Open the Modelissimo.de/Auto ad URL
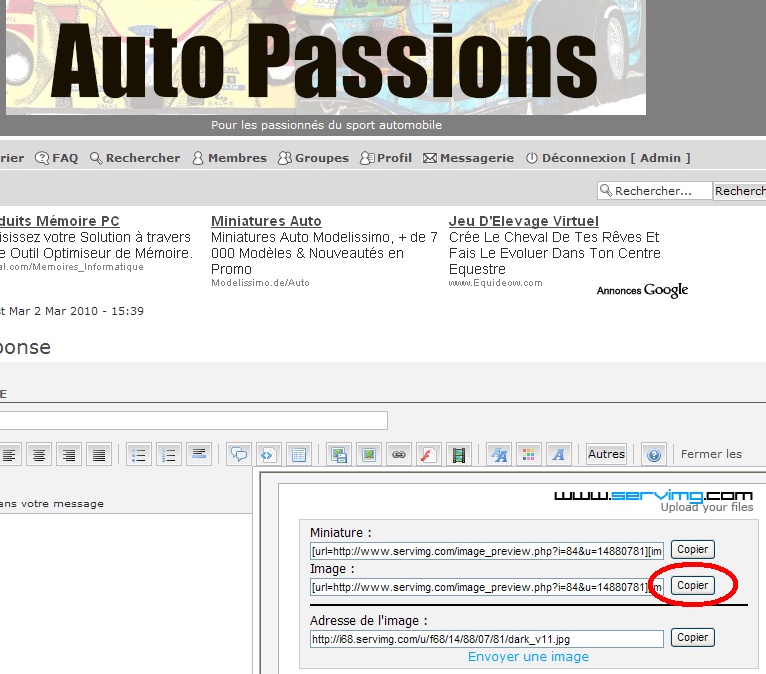 [x=260, y=283]
